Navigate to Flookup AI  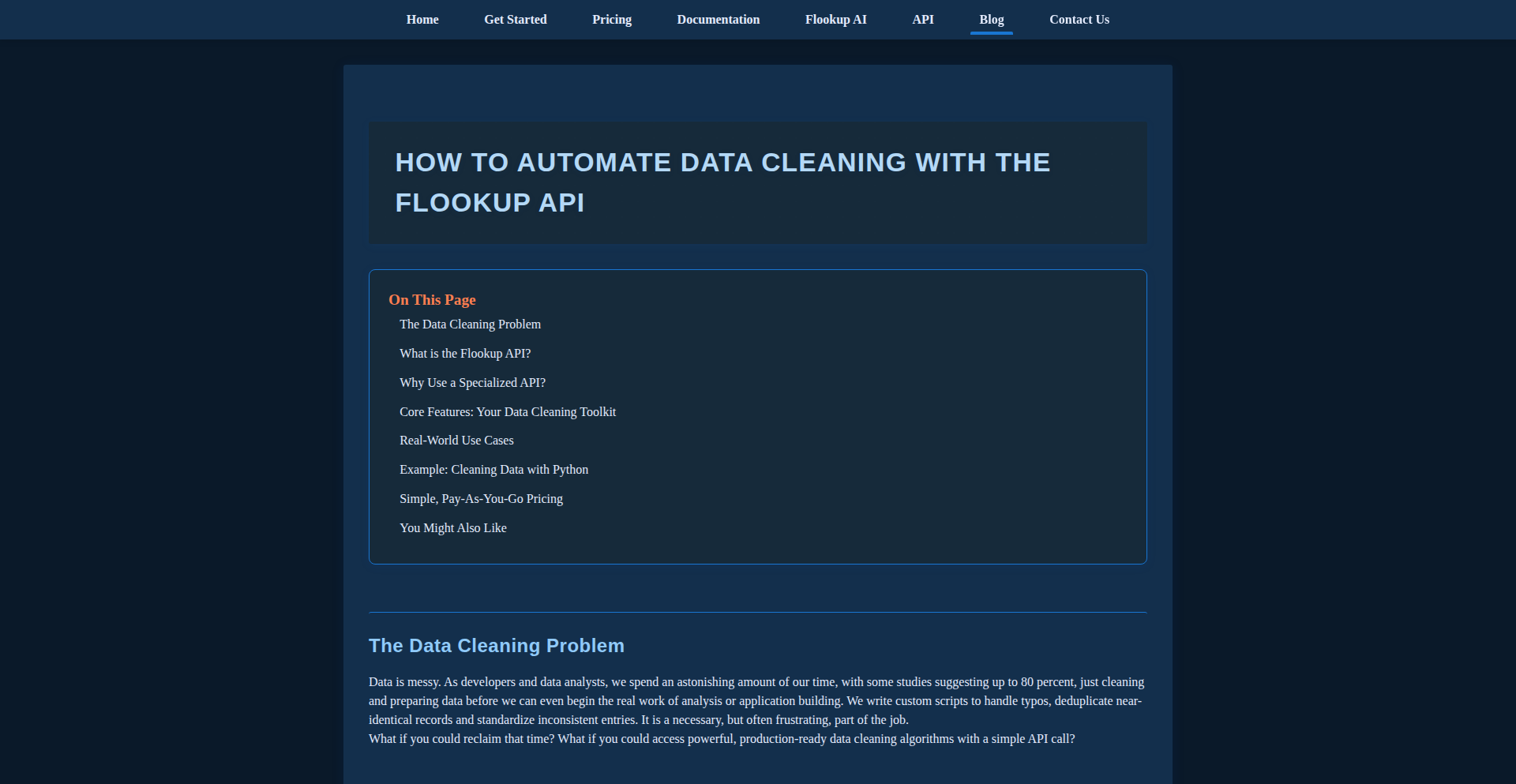tap(836, 20)
